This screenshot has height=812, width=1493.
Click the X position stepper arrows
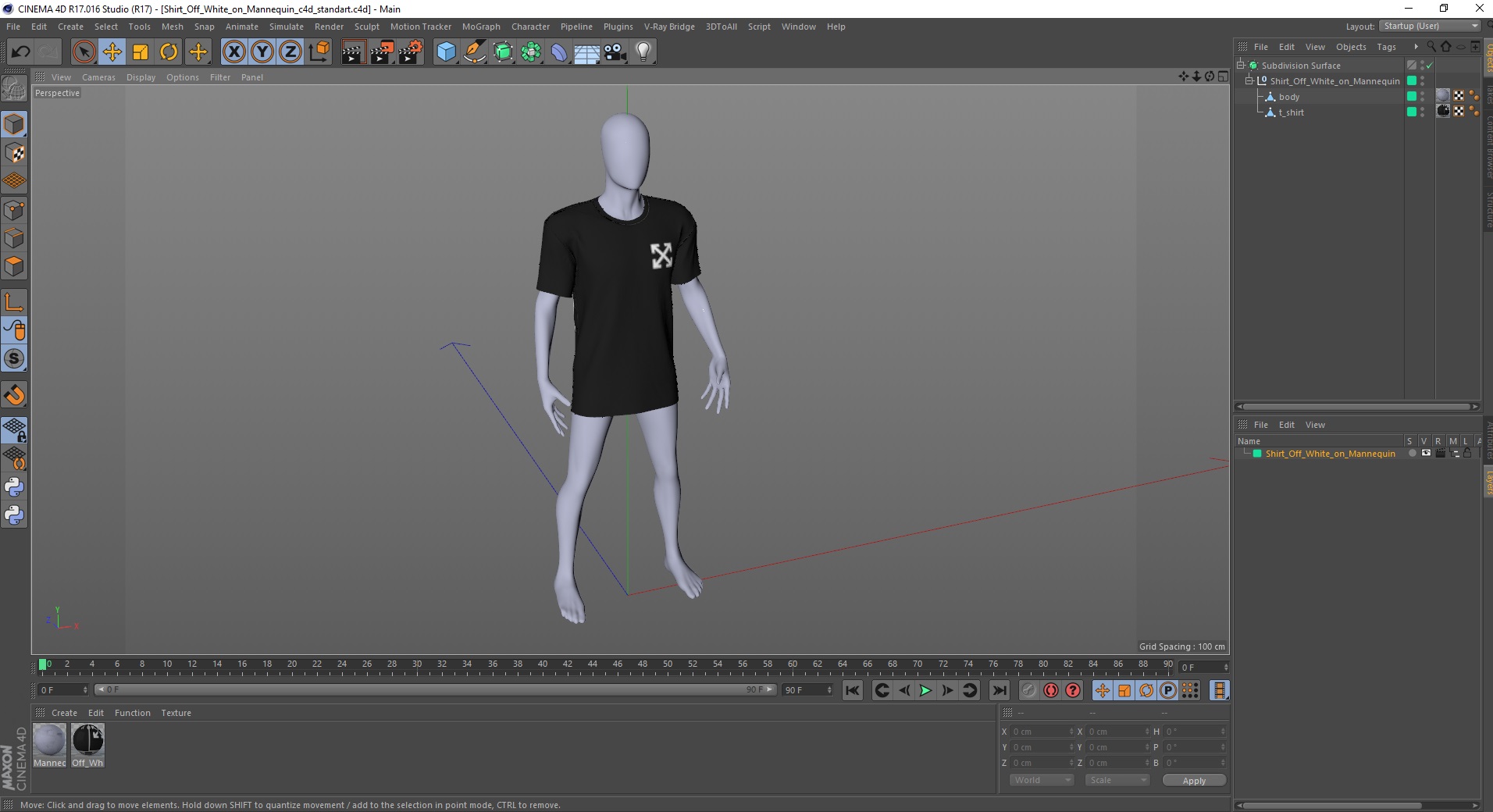(x=1071, y=732)
